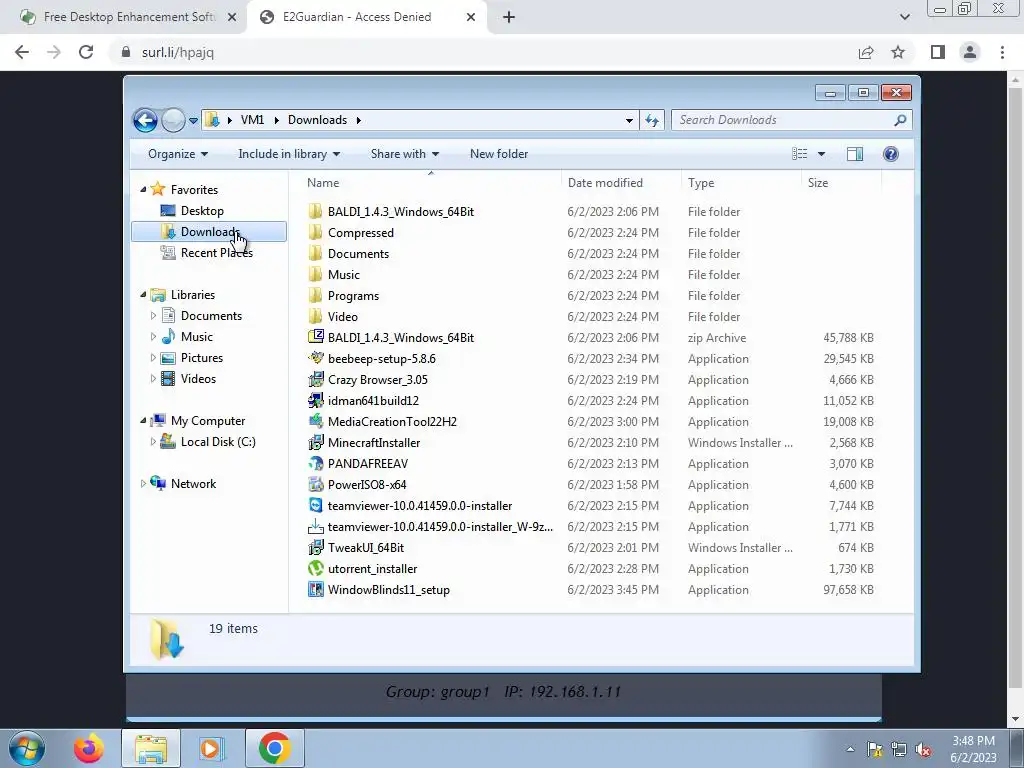Select the MinecraftInstaller icon

pyautogui.click(x=315, y=443)
